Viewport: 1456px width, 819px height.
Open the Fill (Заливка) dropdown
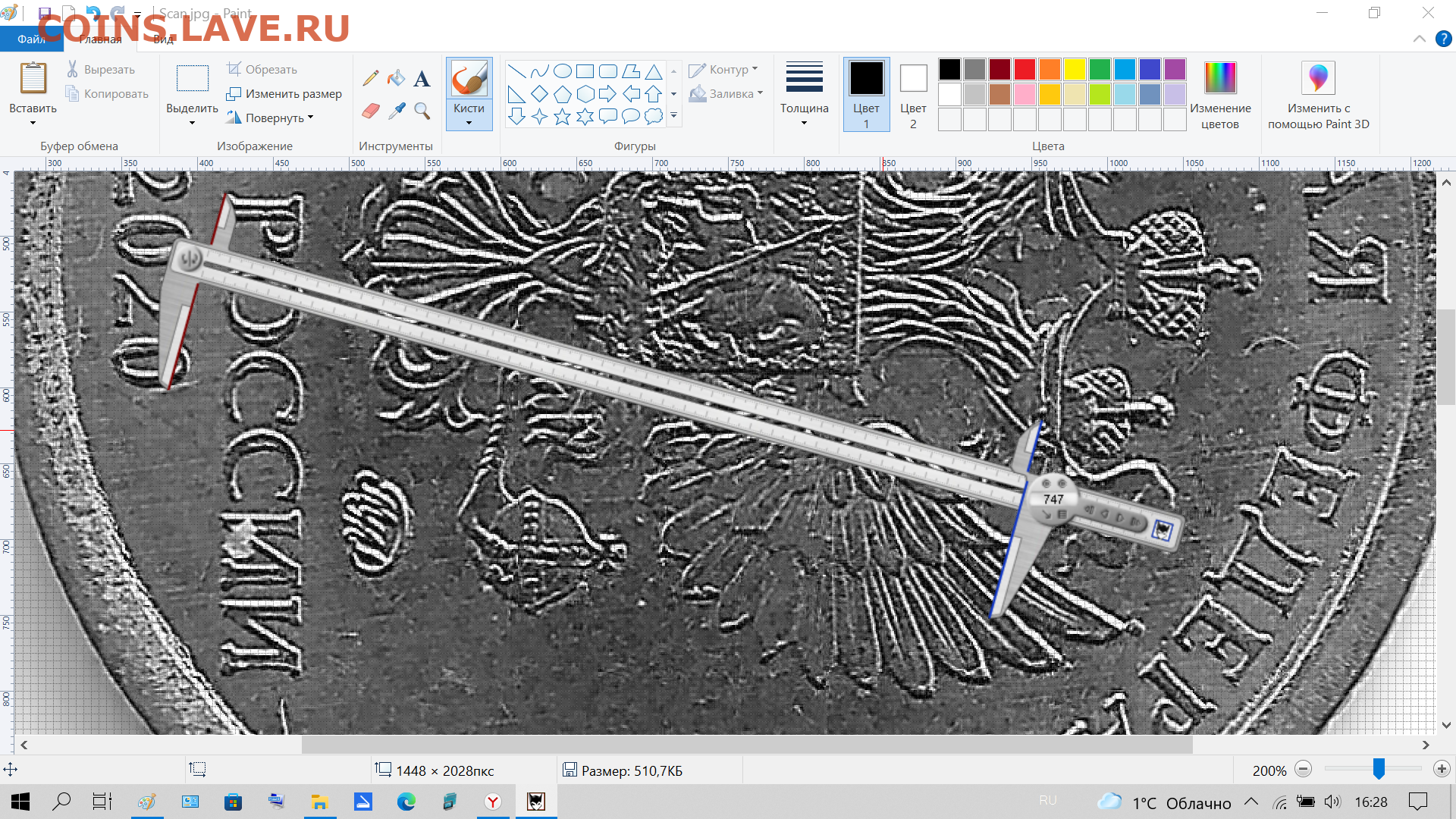tap(726, 93)
